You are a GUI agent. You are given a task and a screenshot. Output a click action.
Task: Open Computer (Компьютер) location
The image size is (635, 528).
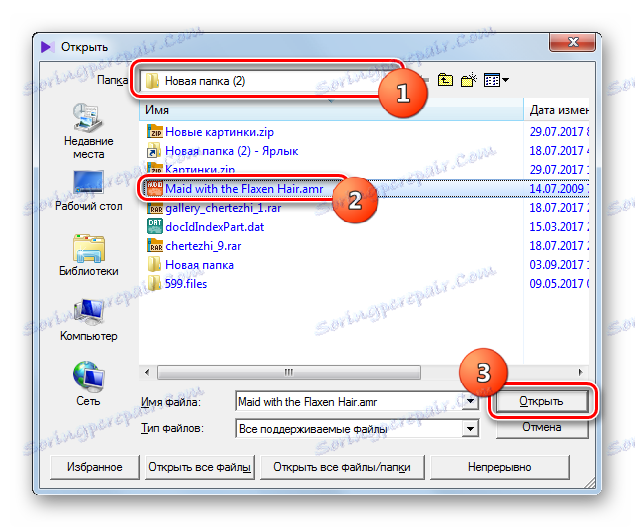coord(88,320)
